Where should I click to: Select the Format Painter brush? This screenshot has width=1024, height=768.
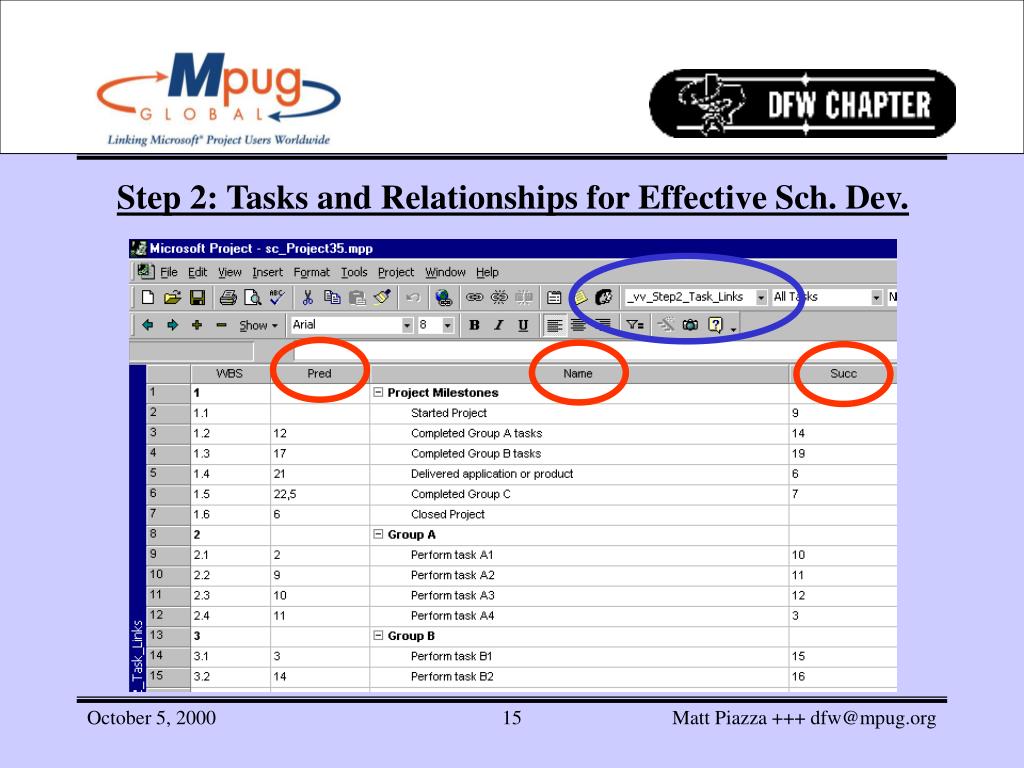[x=382, y=298]
